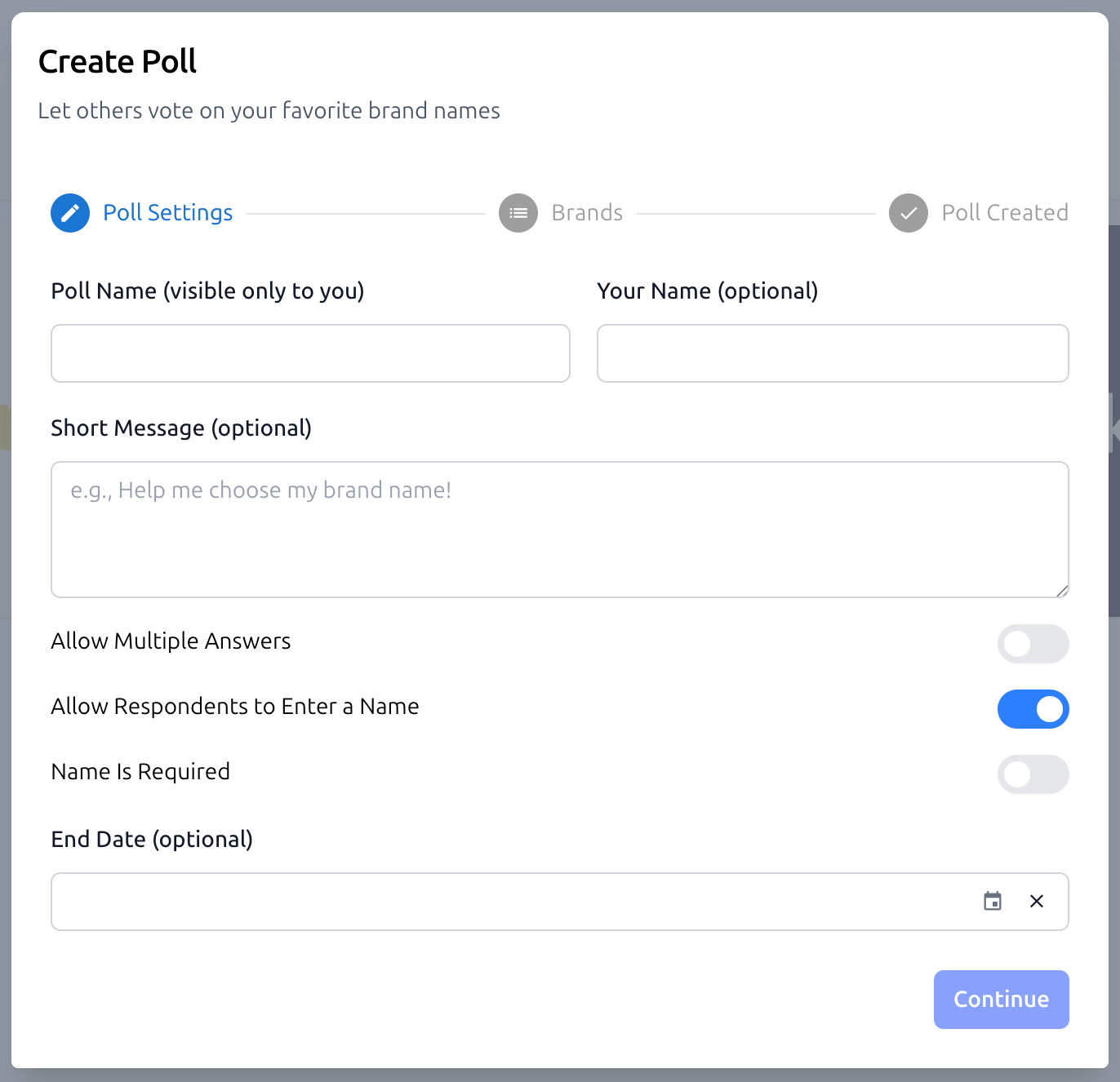This screenshot has width=1120, height=1082.
Task: Disable Allow Respondents to Enter a Name
Action: tap(1033, 709)
